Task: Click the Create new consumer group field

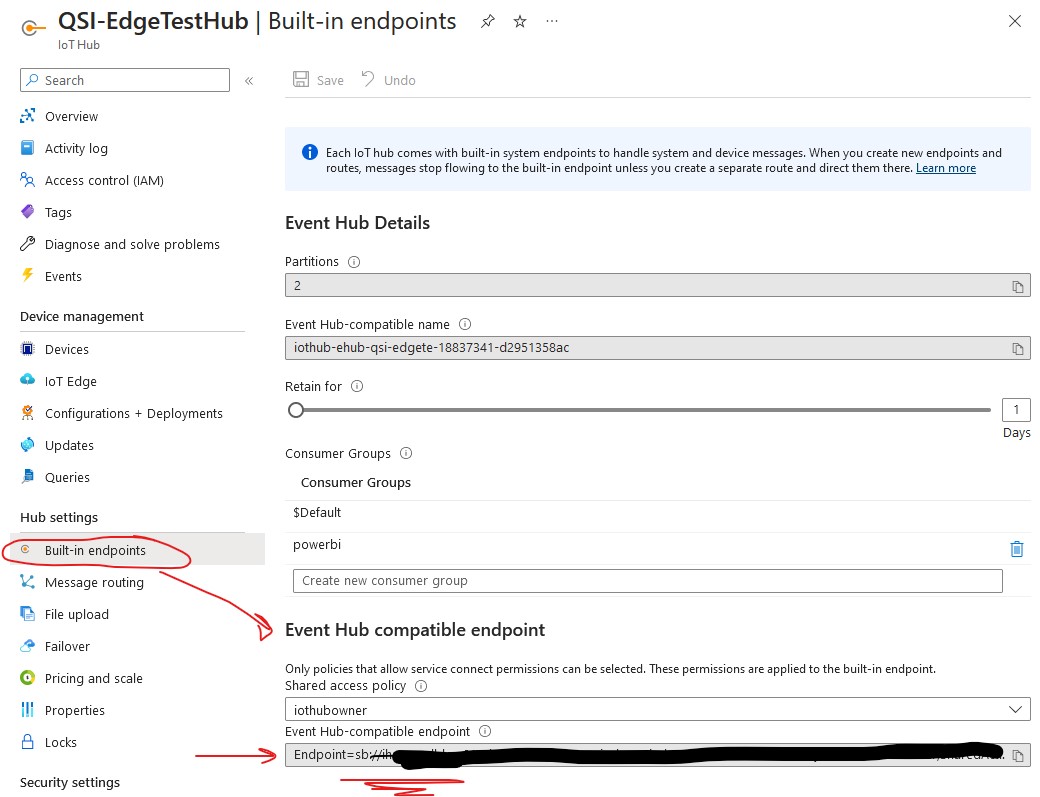Action: click(647, 581)
